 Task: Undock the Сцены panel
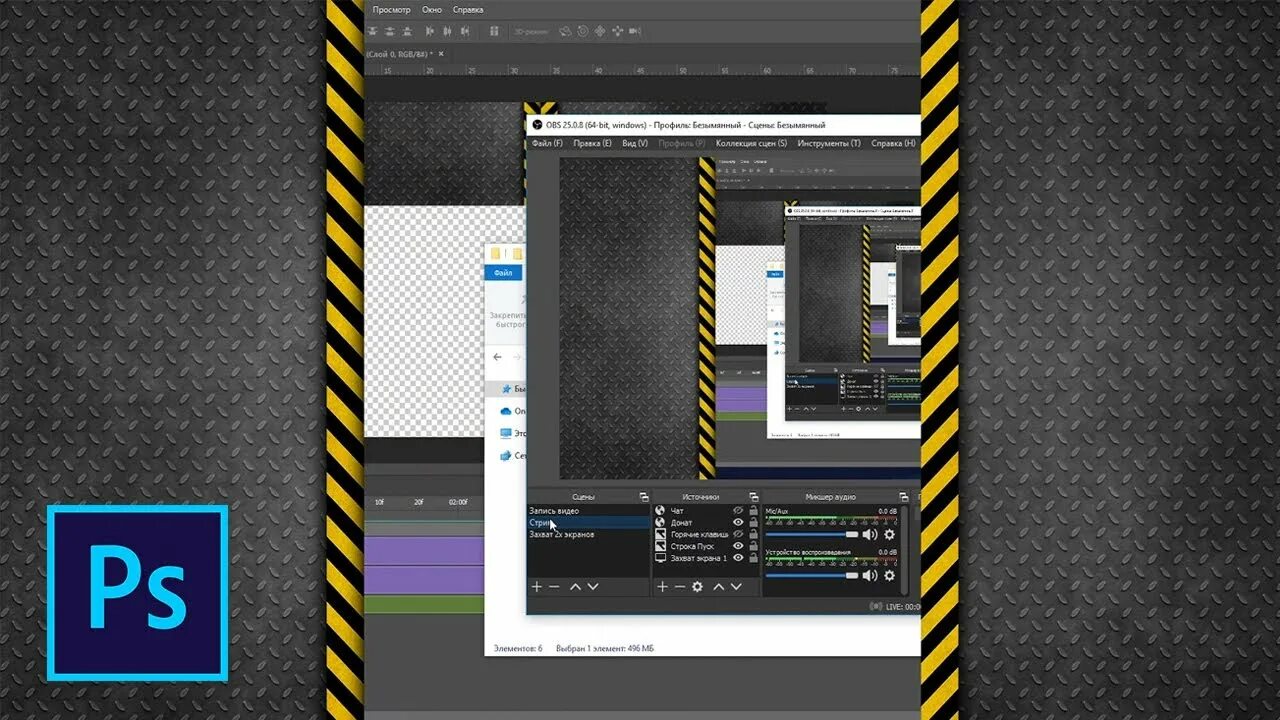[642, 497]
